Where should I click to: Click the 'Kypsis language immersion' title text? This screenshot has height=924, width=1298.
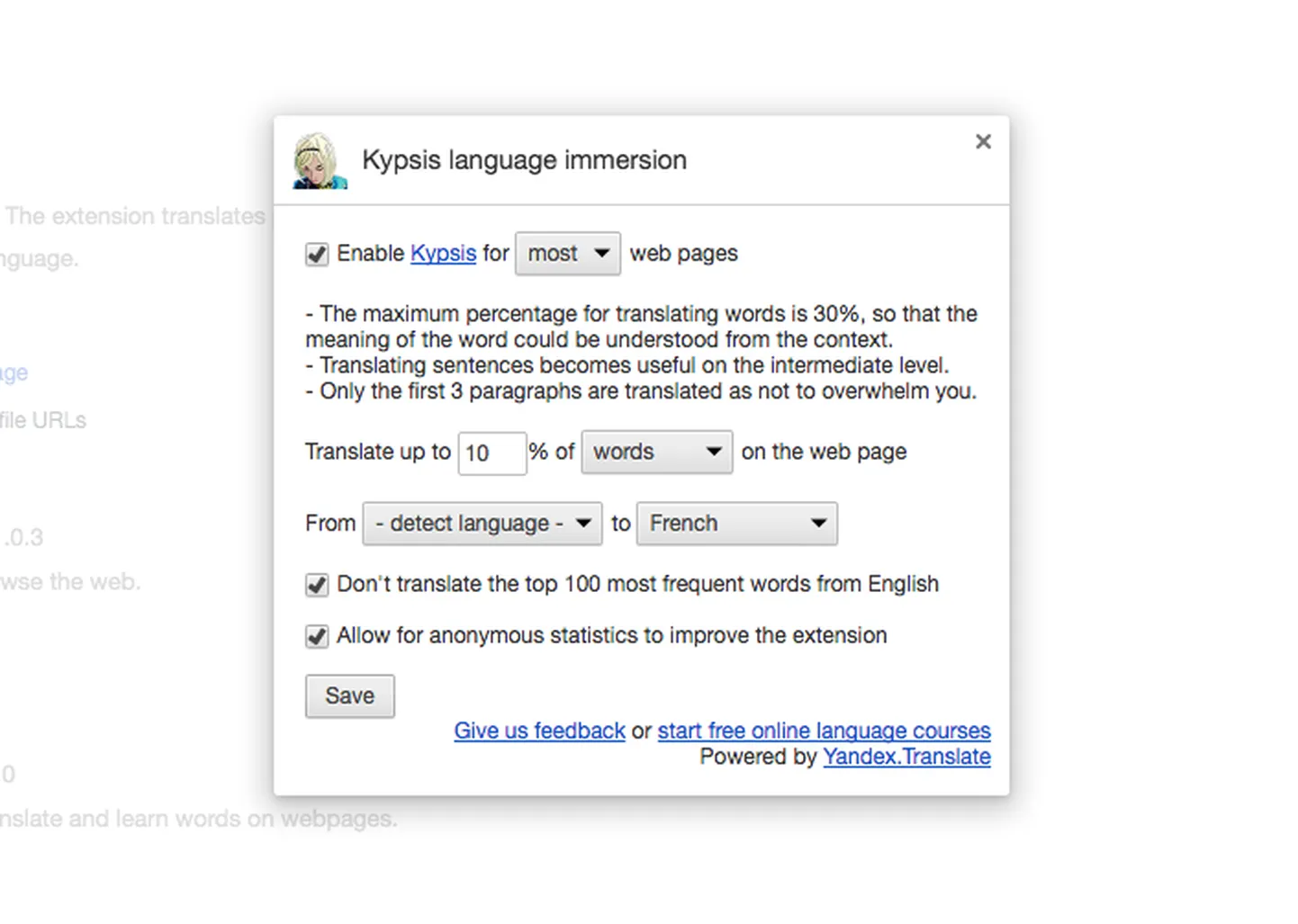click(x=524, y=160)
